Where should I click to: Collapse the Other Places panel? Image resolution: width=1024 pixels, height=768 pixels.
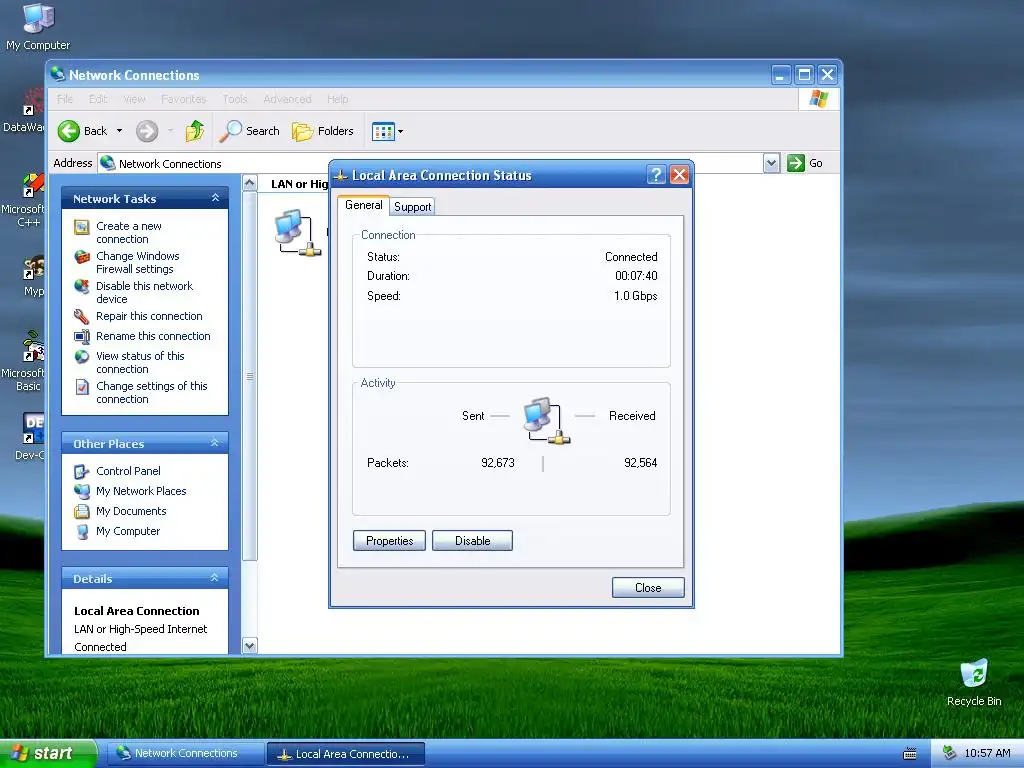point(215,443)
